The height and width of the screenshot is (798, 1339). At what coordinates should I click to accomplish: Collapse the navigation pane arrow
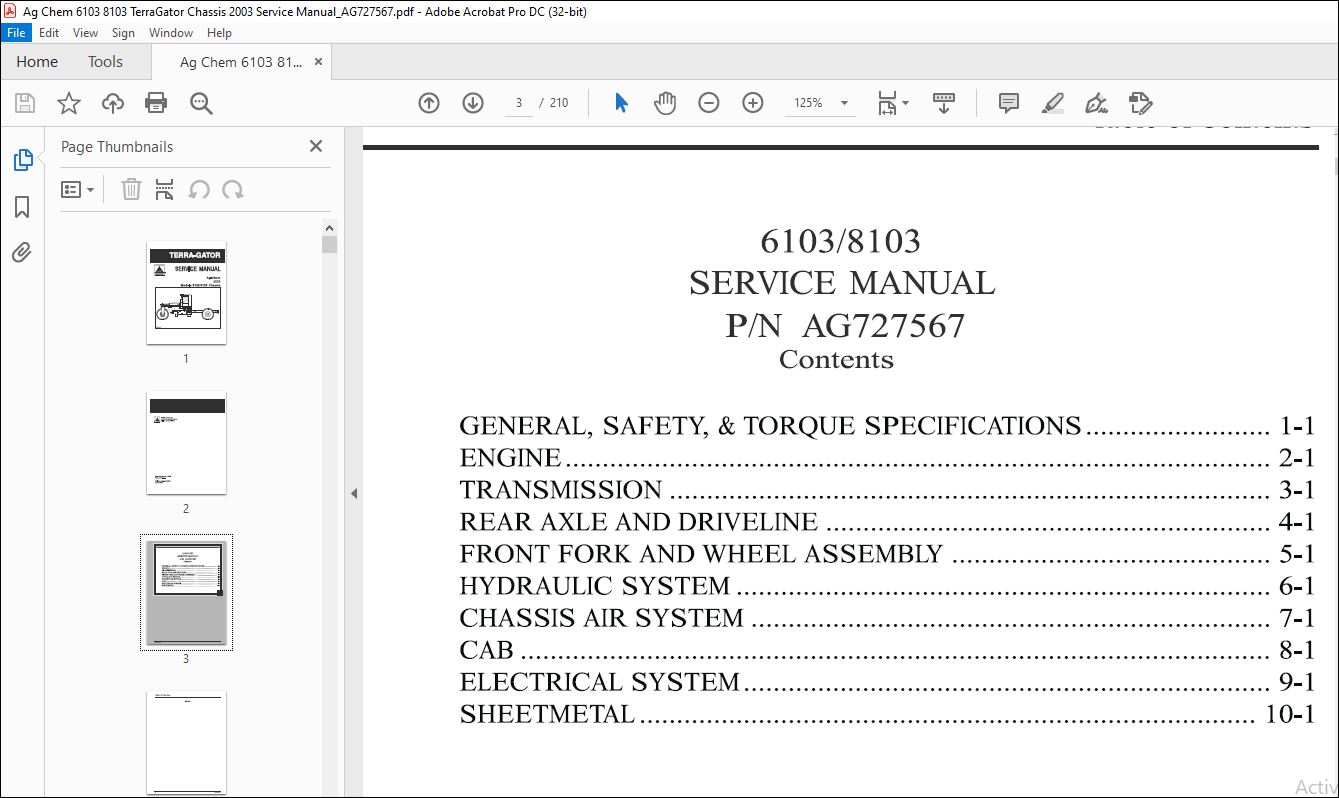[354, 493]
